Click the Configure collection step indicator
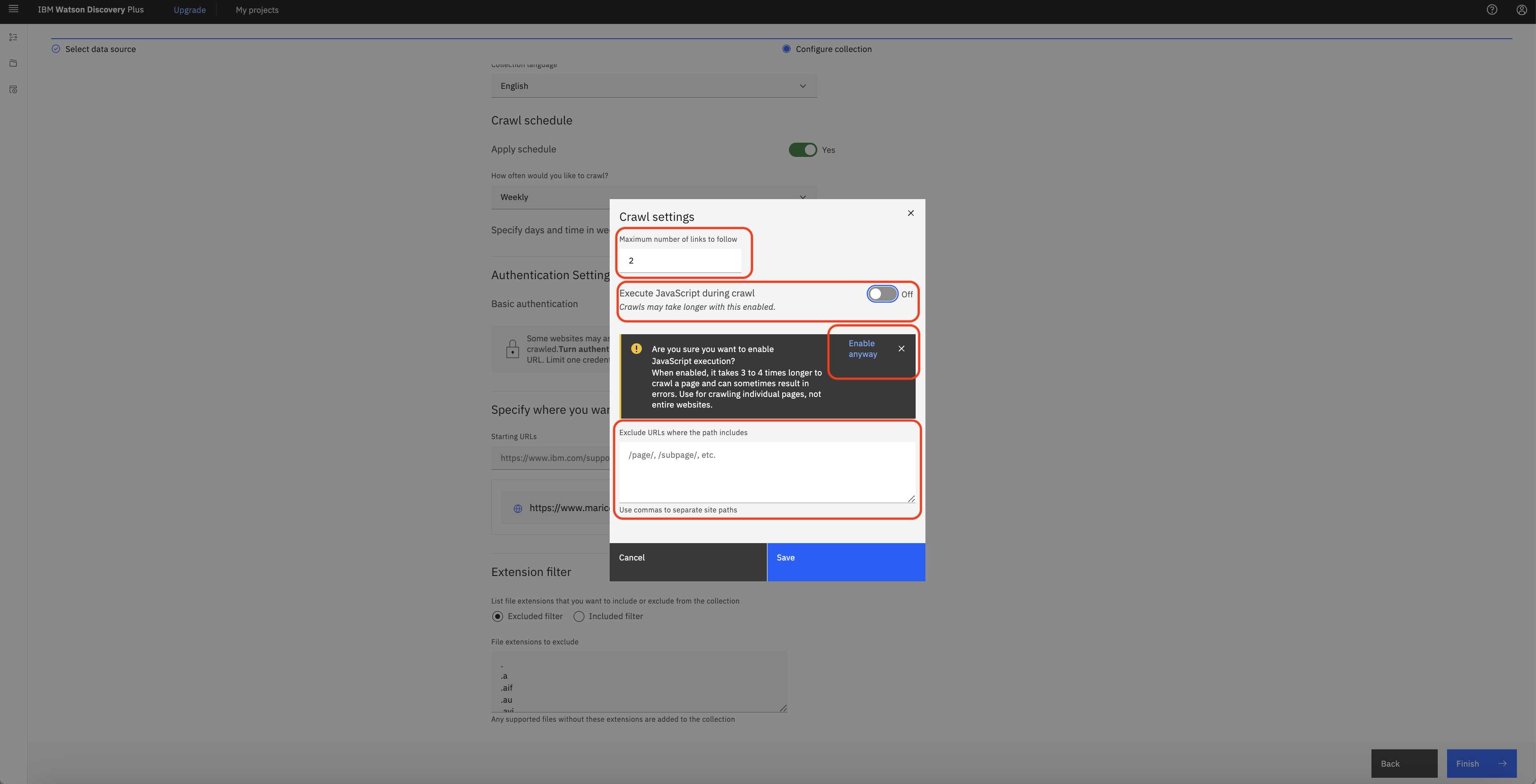The image size is (1536, 784). pos(786,49)
